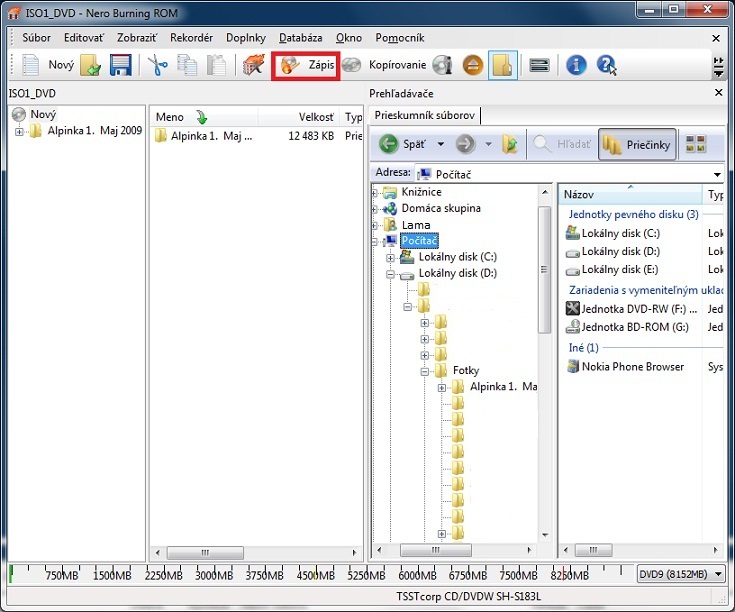The image size is (735, 612).
Task: Select the Prieskumník súborov tab
Action: (x=425, y=115)
